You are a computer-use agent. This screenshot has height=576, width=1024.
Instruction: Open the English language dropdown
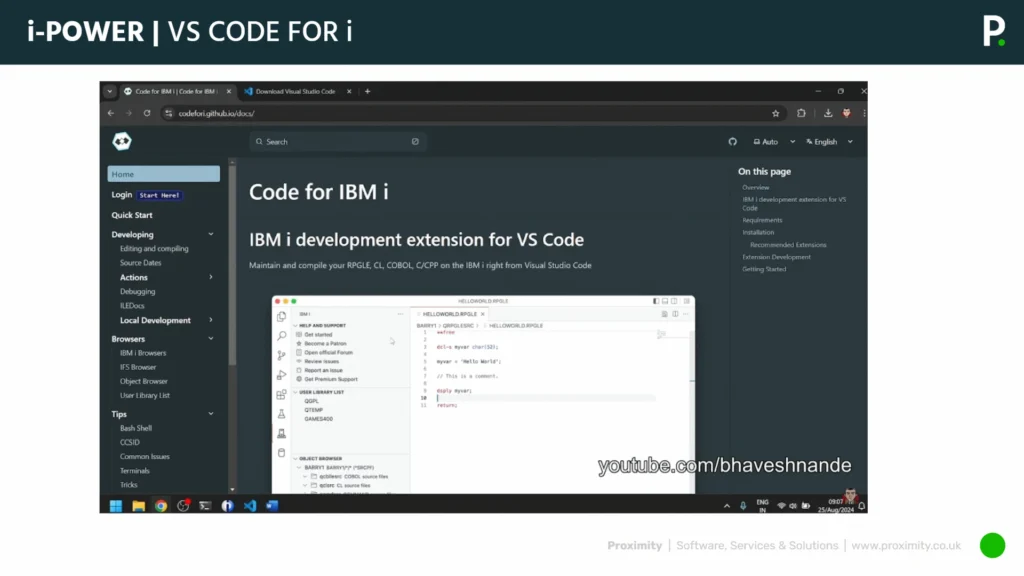click(829, 142)
